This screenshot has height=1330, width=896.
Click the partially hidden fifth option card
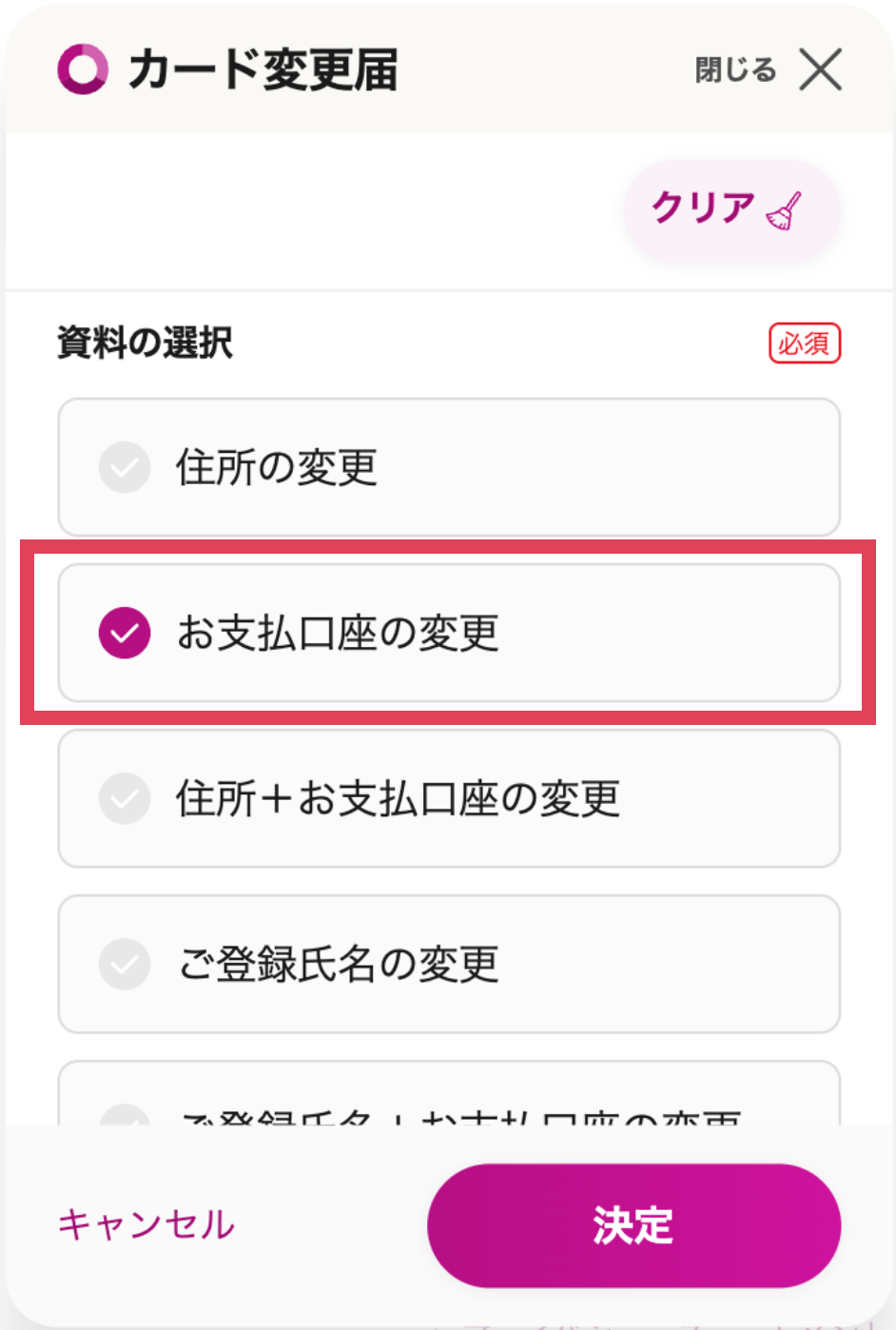coord(449,1094)
